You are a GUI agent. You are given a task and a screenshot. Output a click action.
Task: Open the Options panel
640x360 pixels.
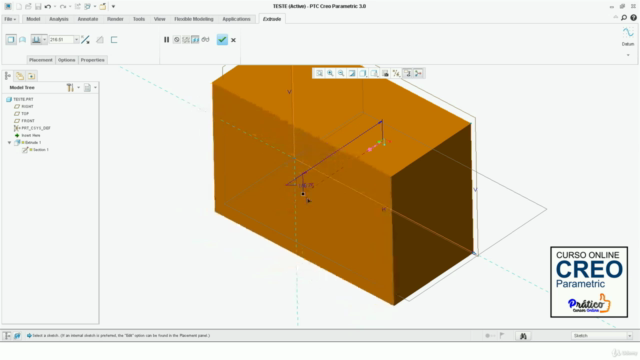pyautogui.click(x=67, y=60)
